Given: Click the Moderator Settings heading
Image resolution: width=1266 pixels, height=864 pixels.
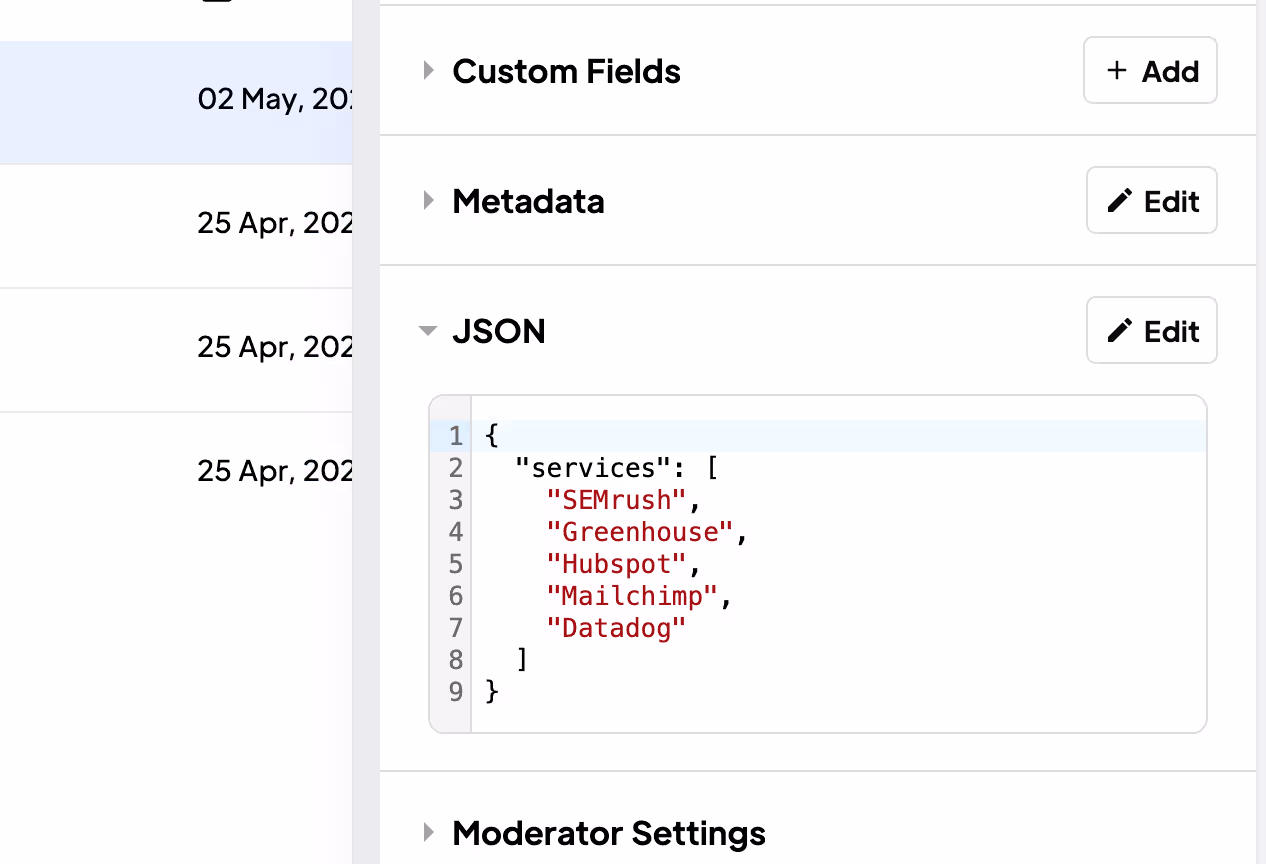Looking at the screenshot, I should pos(609,832).
